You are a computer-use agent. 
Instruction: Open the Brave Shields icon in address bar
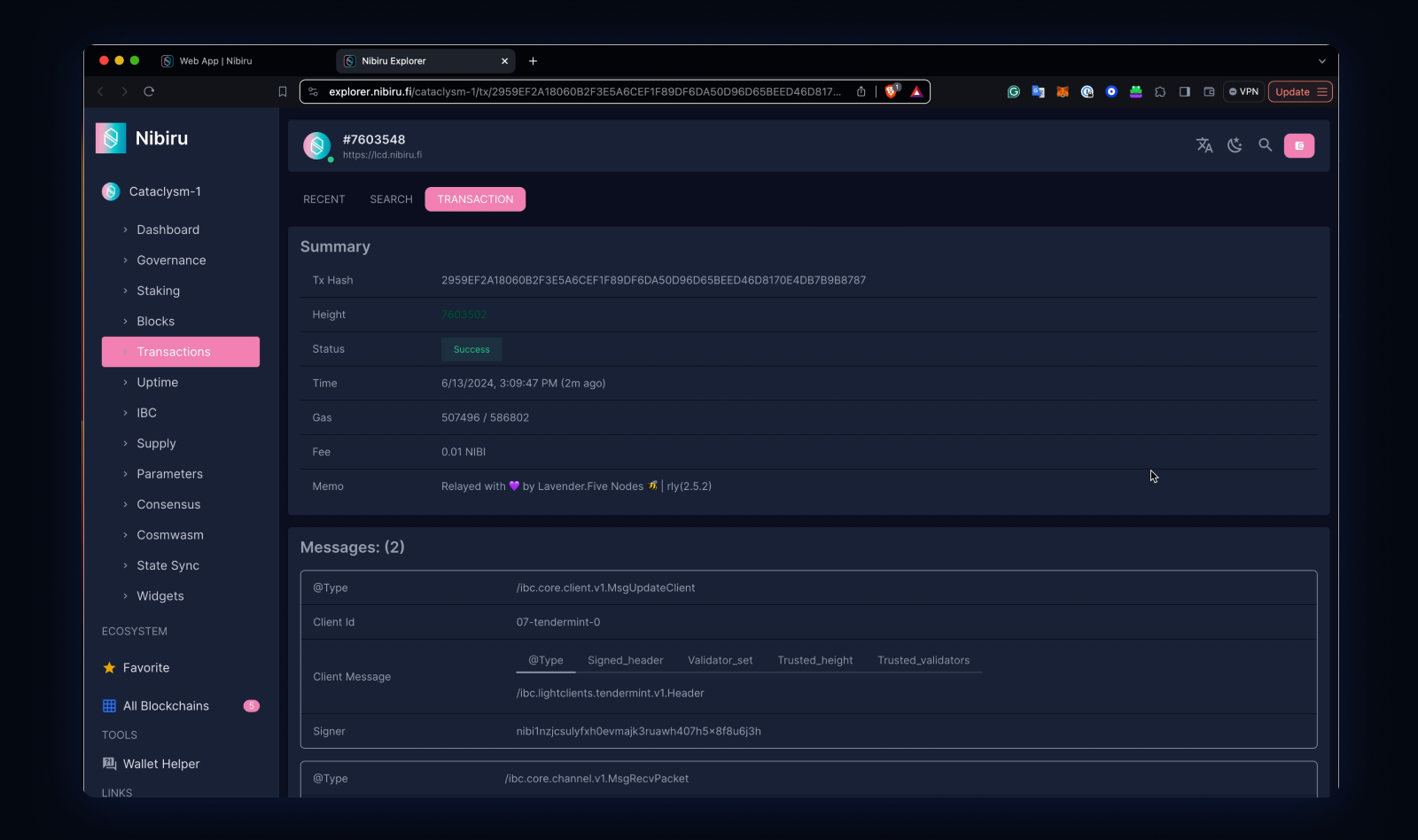point(892,91)
